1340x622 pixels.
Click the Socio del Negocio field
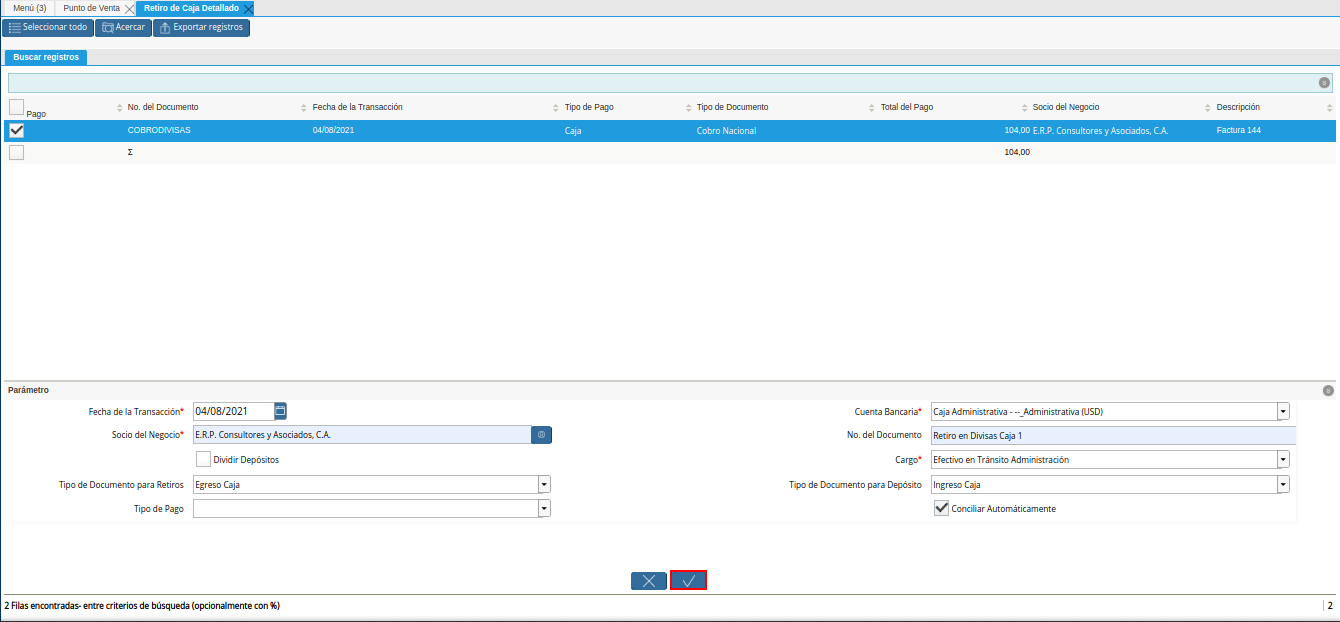pyautogui.click(x=361, y=435)
